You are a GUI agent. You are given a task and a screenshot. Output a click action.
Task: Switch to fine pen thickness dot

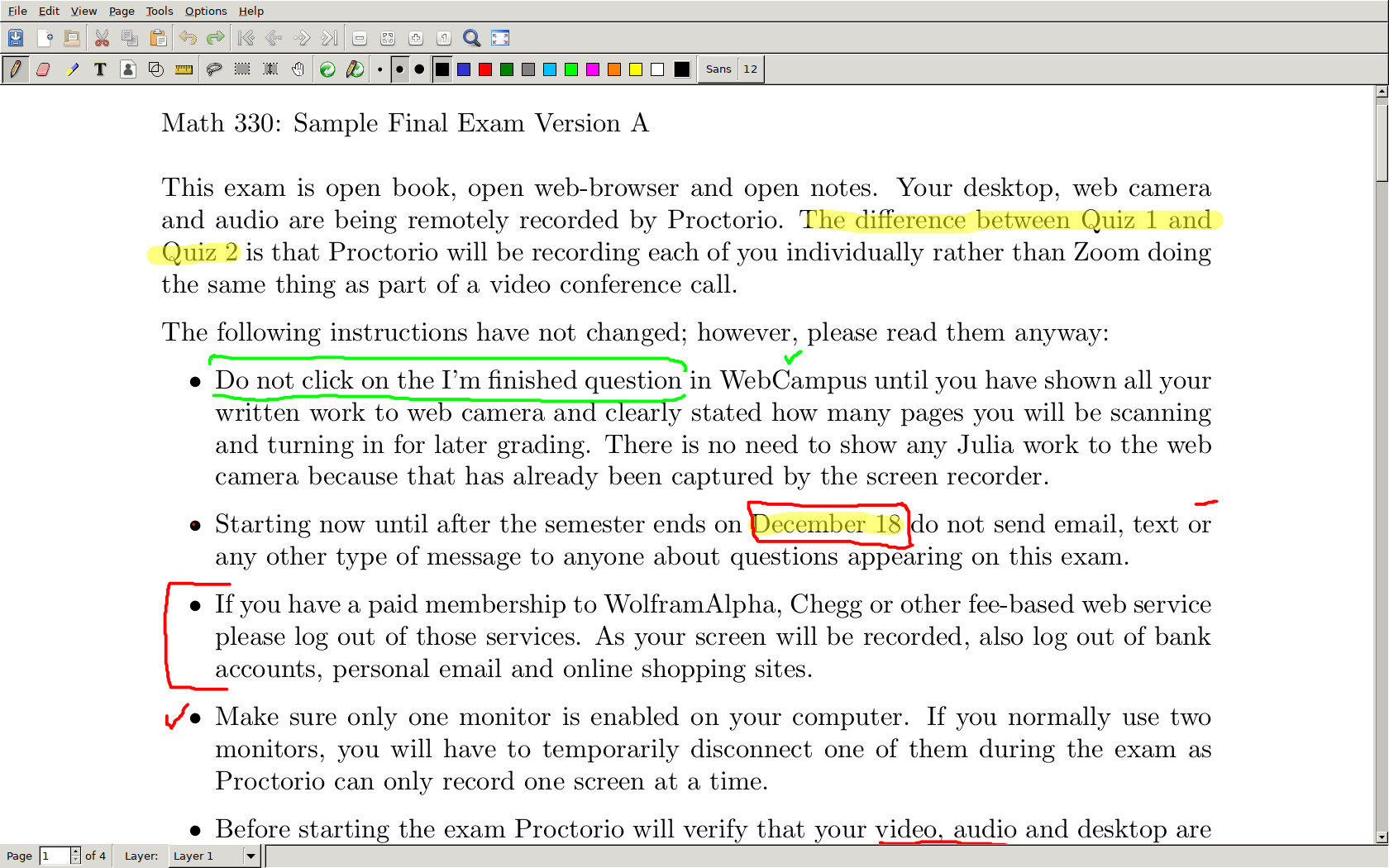(379, 69)
